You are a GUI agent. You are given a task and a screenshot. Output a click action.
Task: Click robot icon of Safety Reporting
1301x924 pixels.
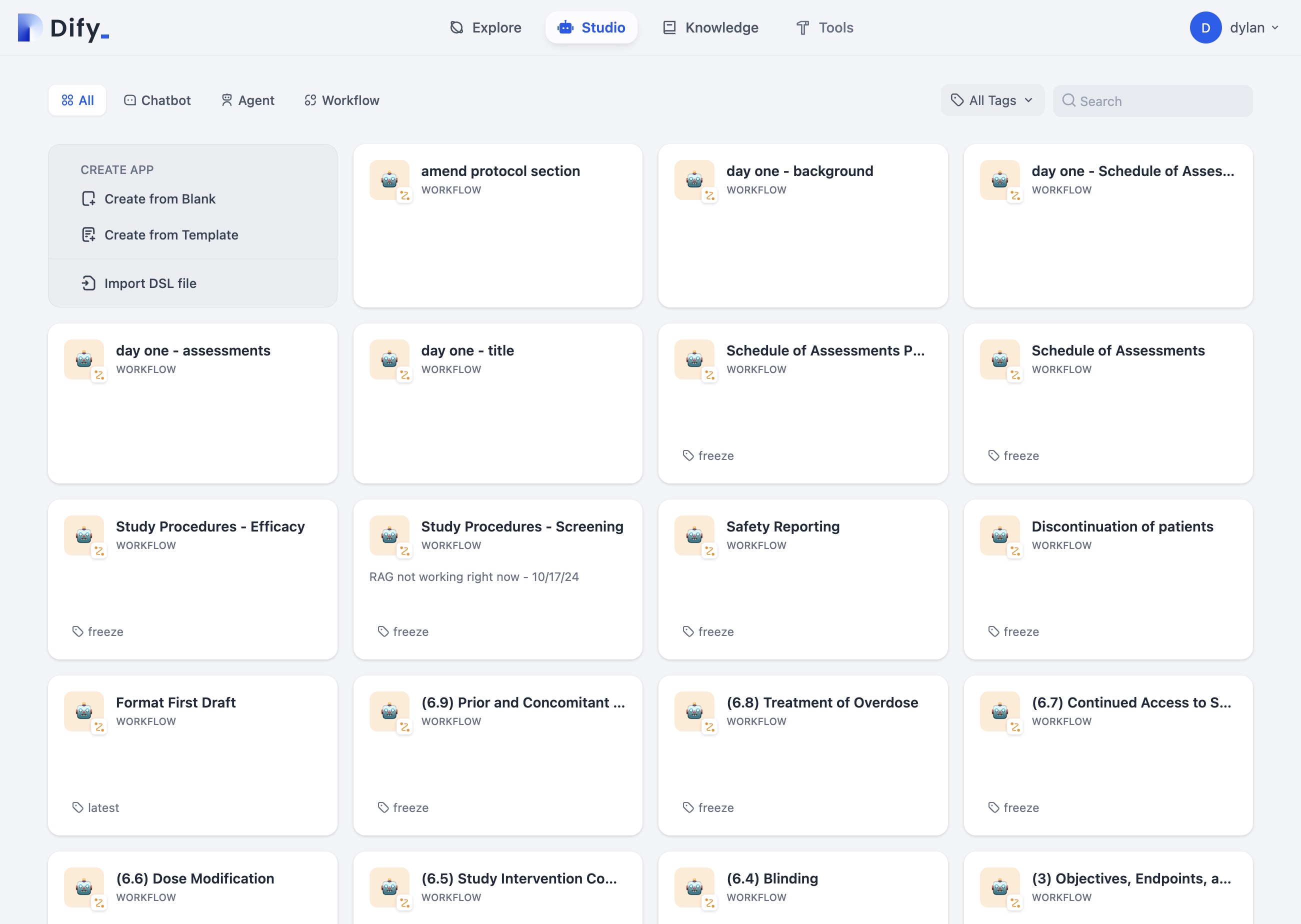[x=694, y=535]
